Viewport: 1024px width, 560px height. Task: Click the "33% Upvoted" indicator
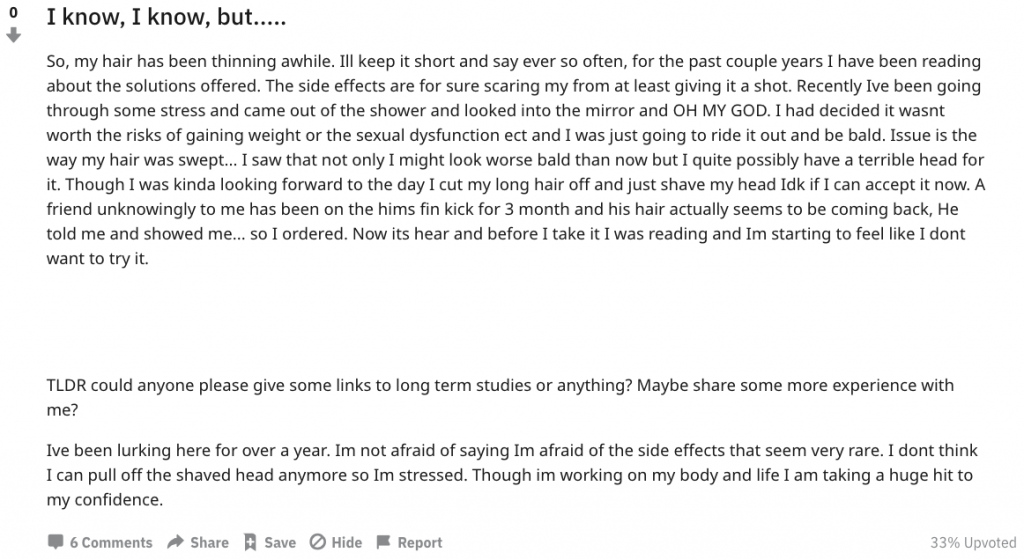972,542
